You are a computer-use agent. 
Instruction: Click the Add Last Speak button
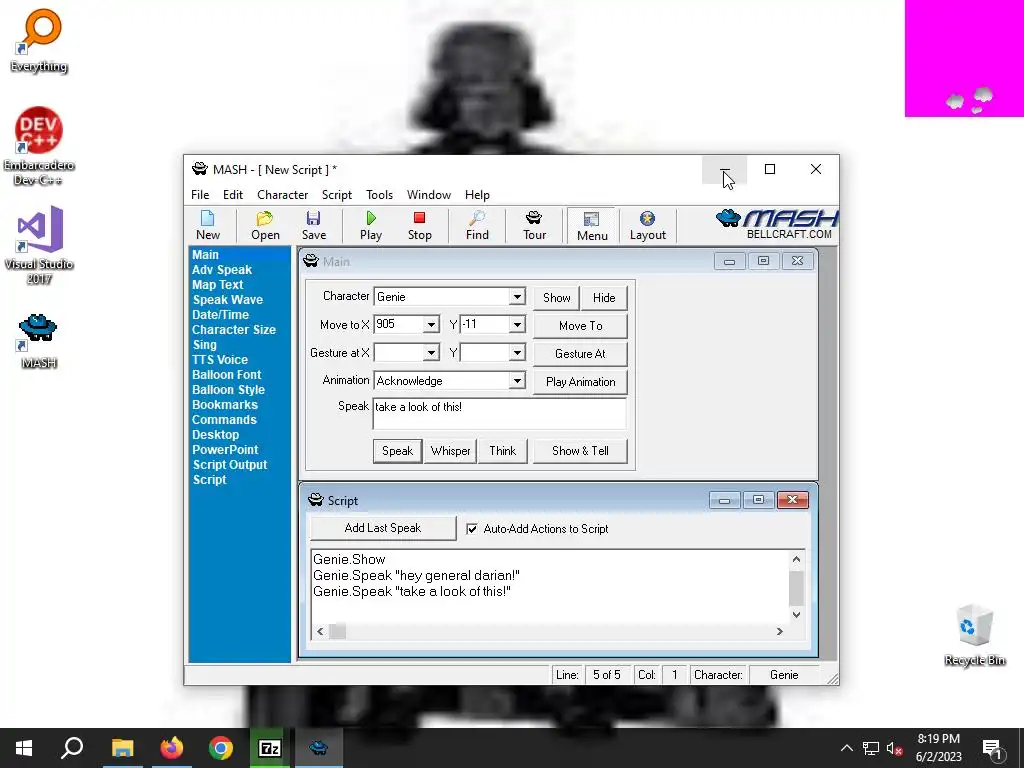coord(383,528)
